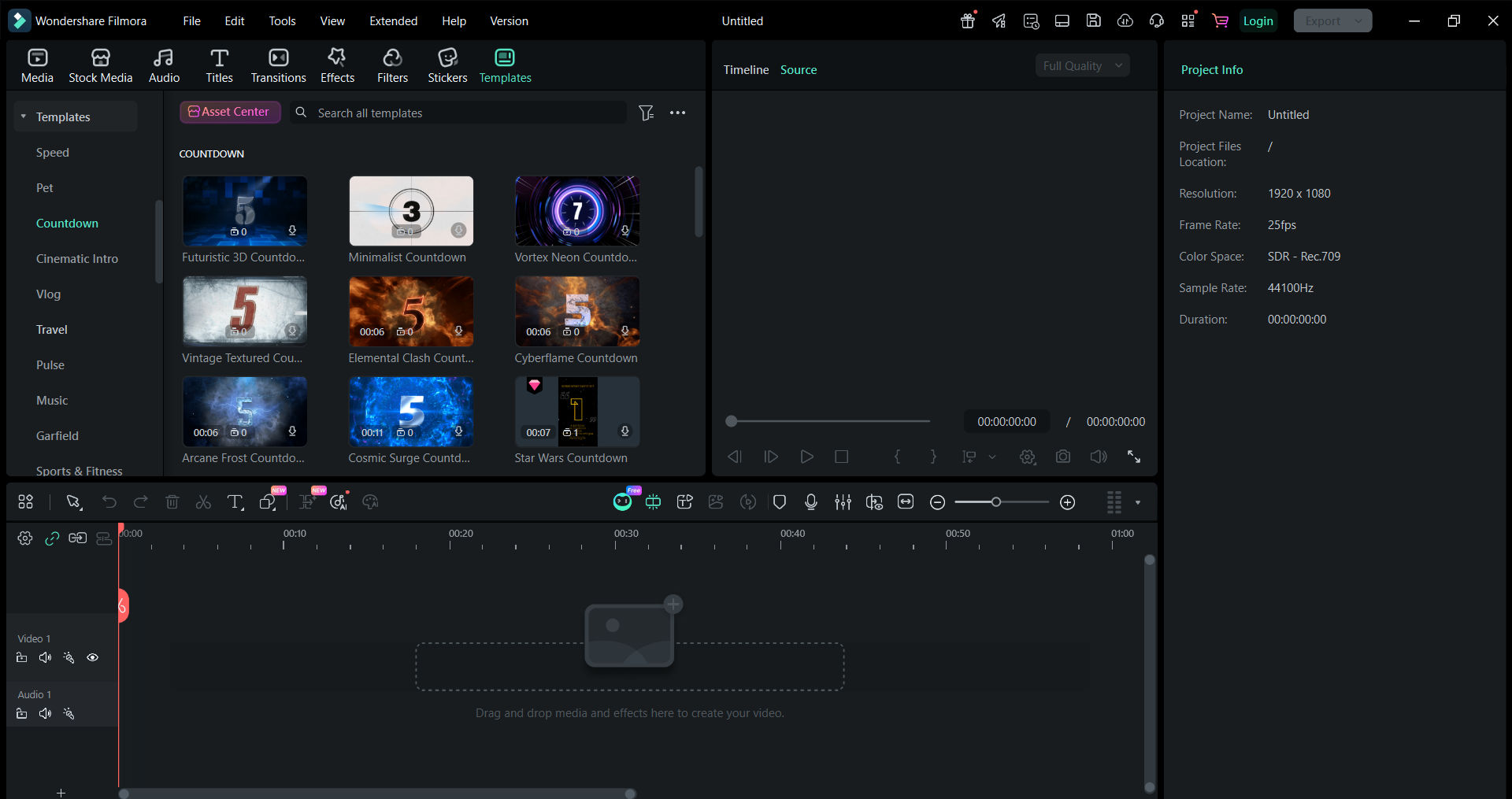Click the Stop button in preview
The height and width of the screenshot is (799, 1512).
pyautogui.click(x=841, y=457)
